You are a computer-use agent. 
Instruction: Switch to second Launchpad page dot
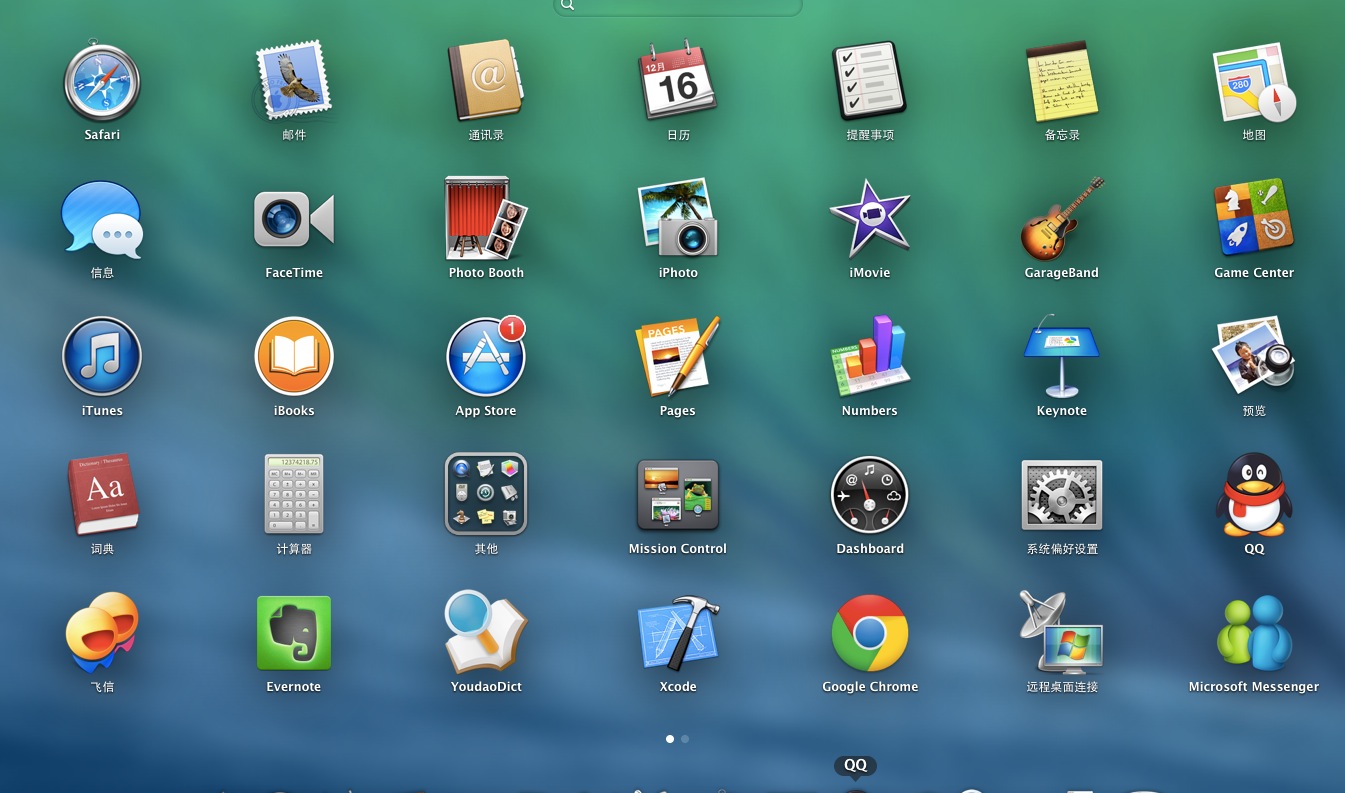[x=684, y=739]
